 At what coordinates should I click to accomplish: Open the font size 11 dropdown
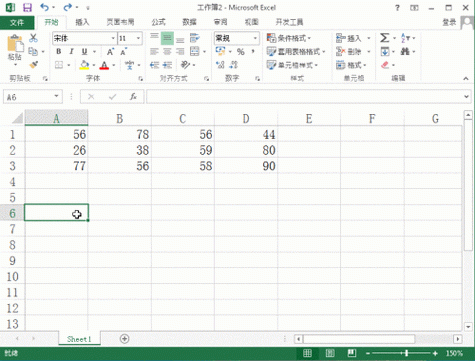click(138, 38)
